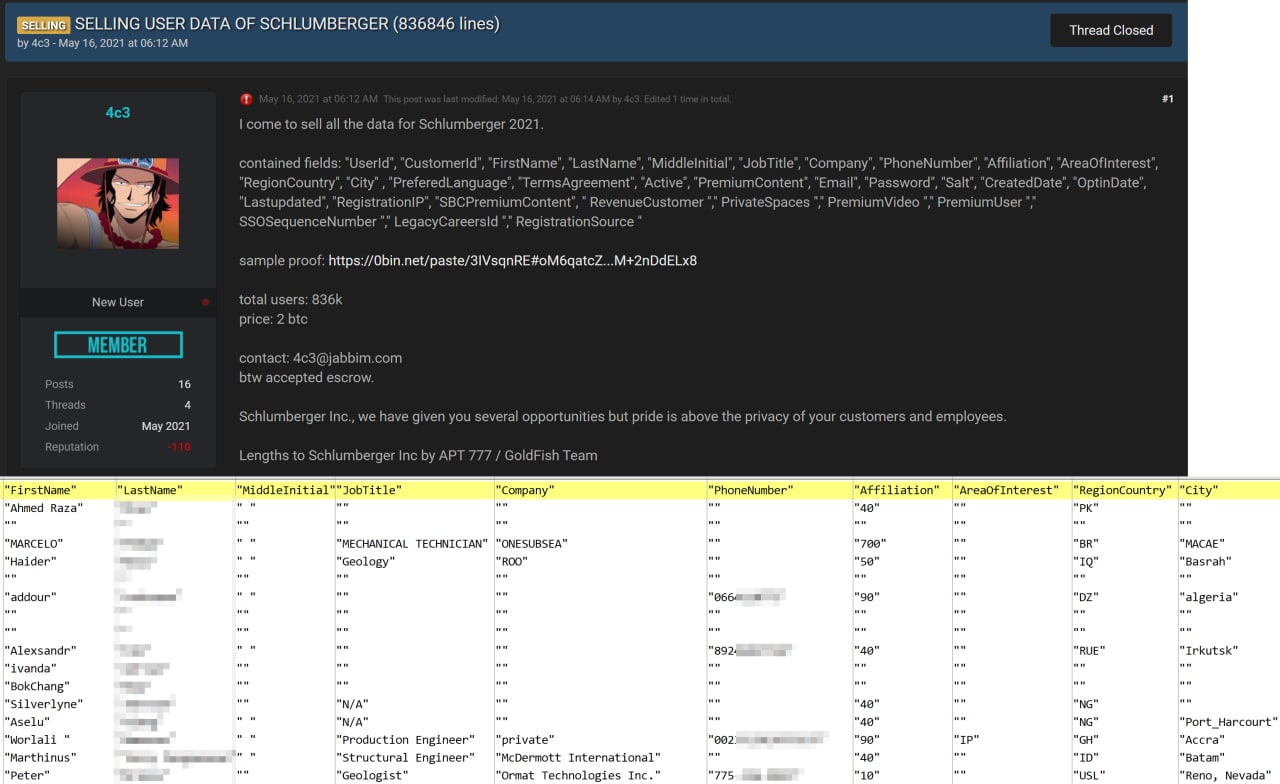Image resolution: width=1280 pixels, height=784 pixels.
Task: Click the "Ahmed Raza" first name cell
Action: point(44,508)
